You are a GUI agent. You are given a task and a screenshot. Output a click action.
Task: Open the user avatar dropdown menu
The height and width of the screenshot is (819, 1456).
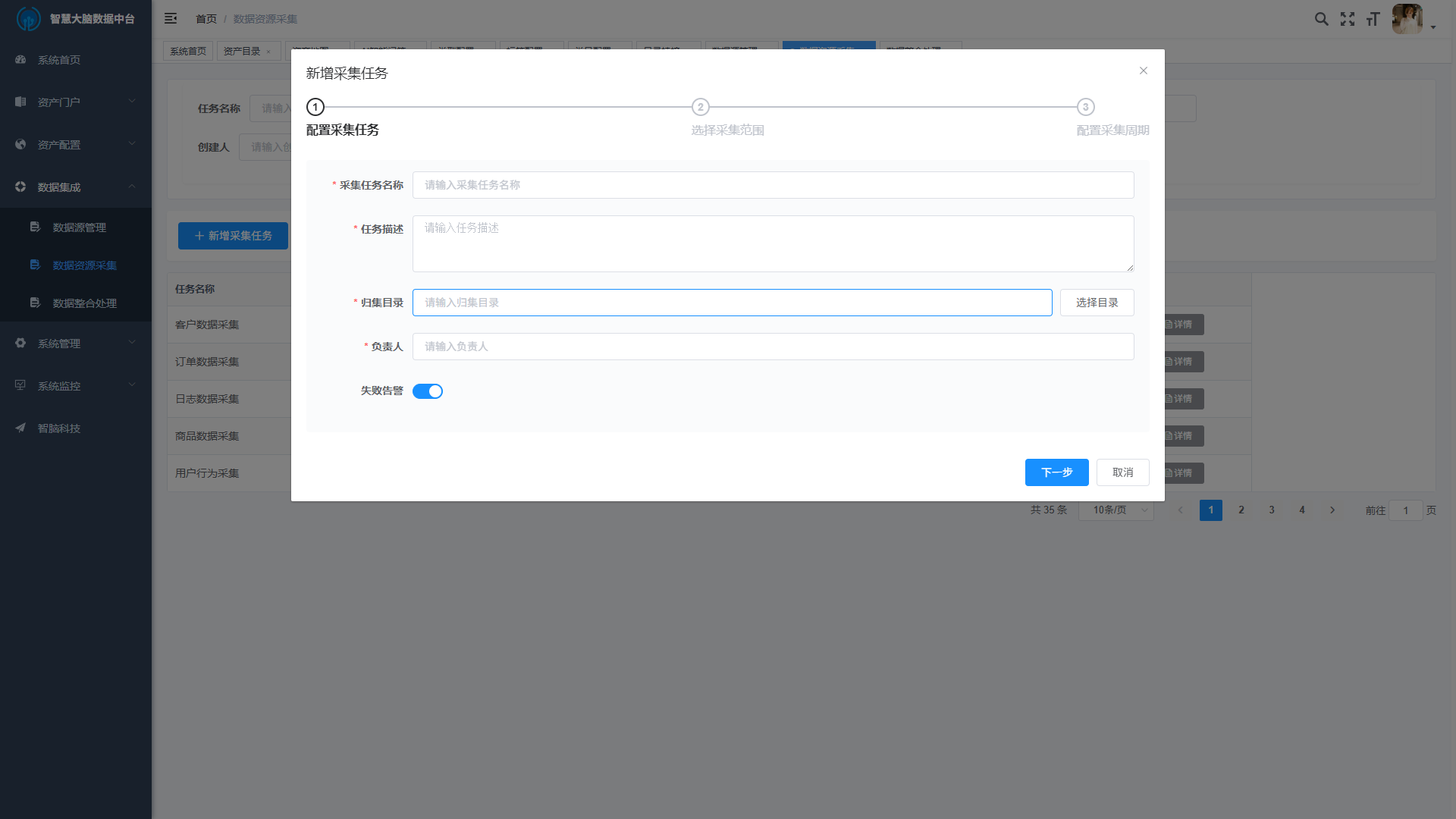1413,20
